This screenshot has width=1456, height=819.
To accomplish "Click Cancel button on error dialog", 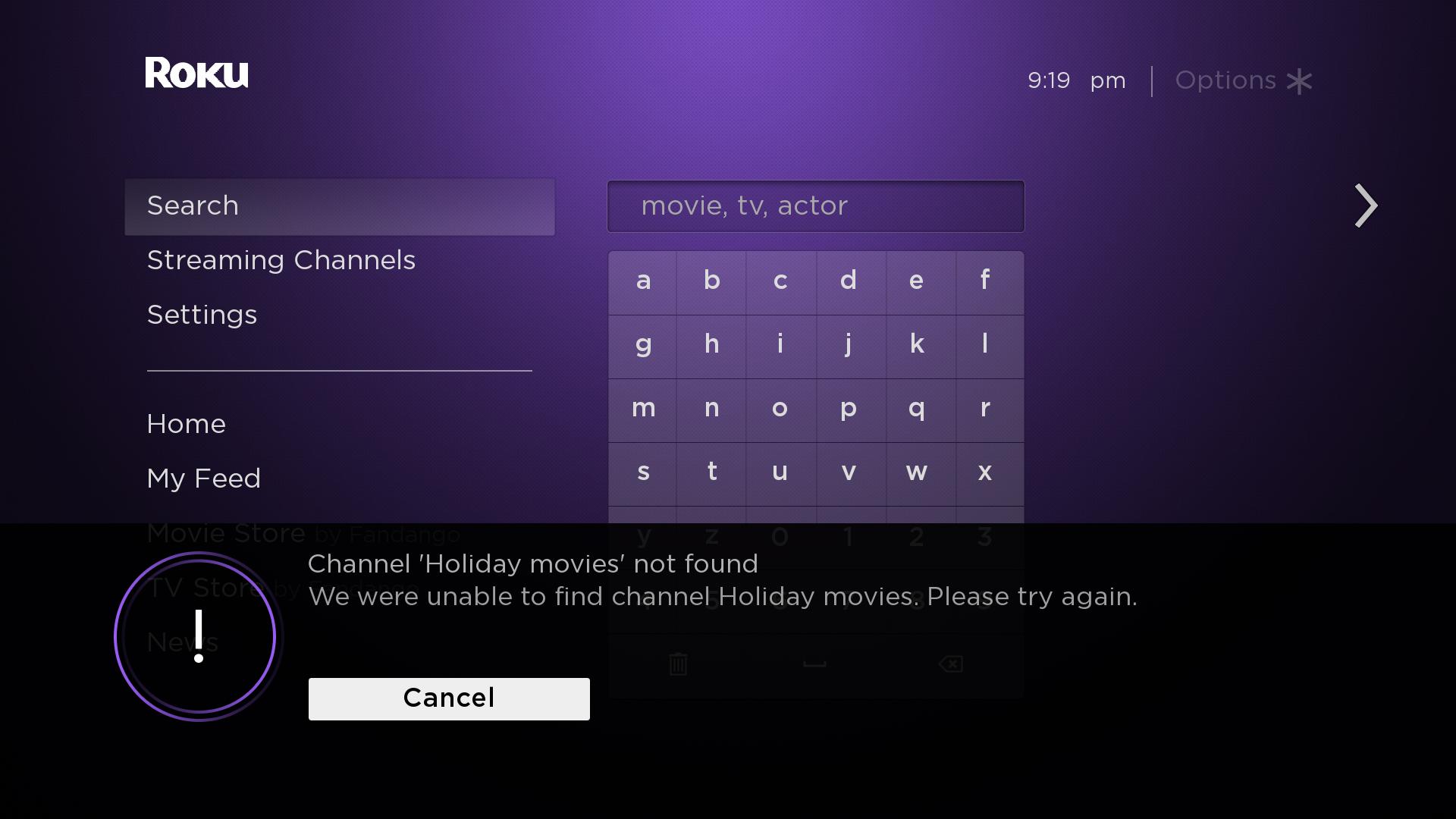I will click(x=448, y=698).
